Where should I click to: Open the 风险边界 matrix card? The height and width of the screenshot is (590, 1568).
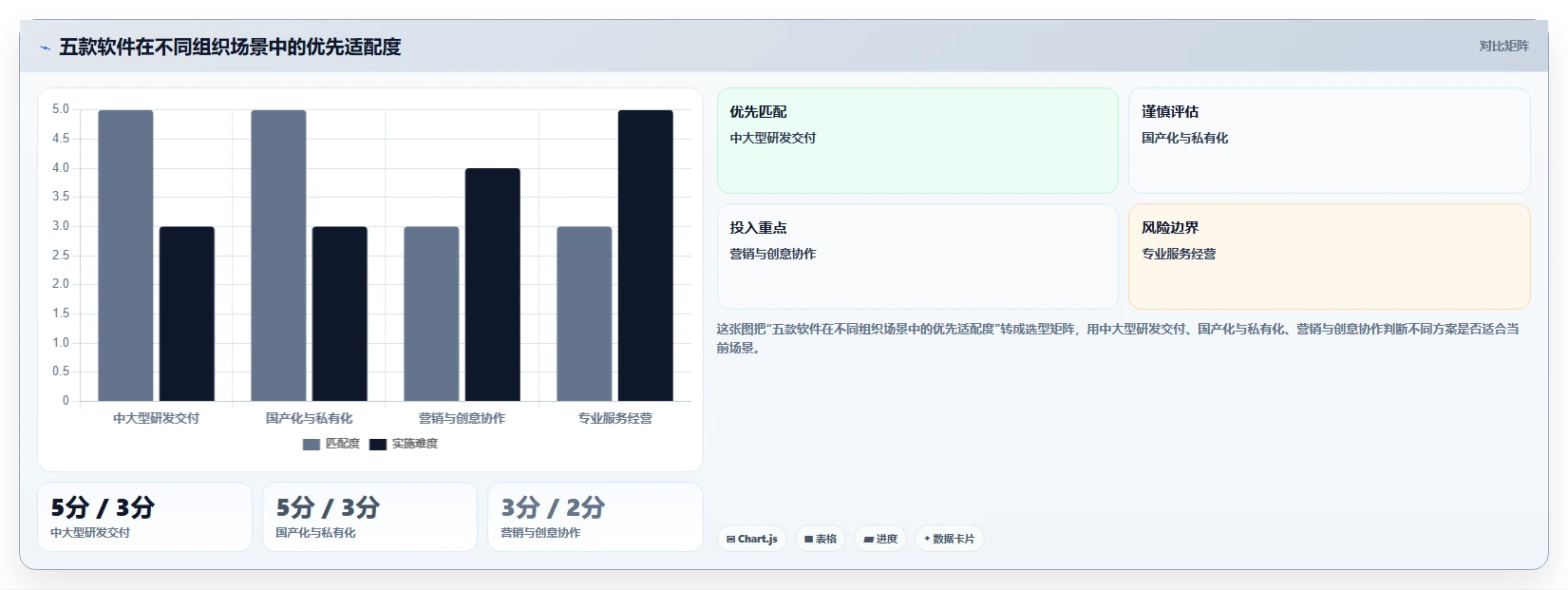tap(1330, 257)
